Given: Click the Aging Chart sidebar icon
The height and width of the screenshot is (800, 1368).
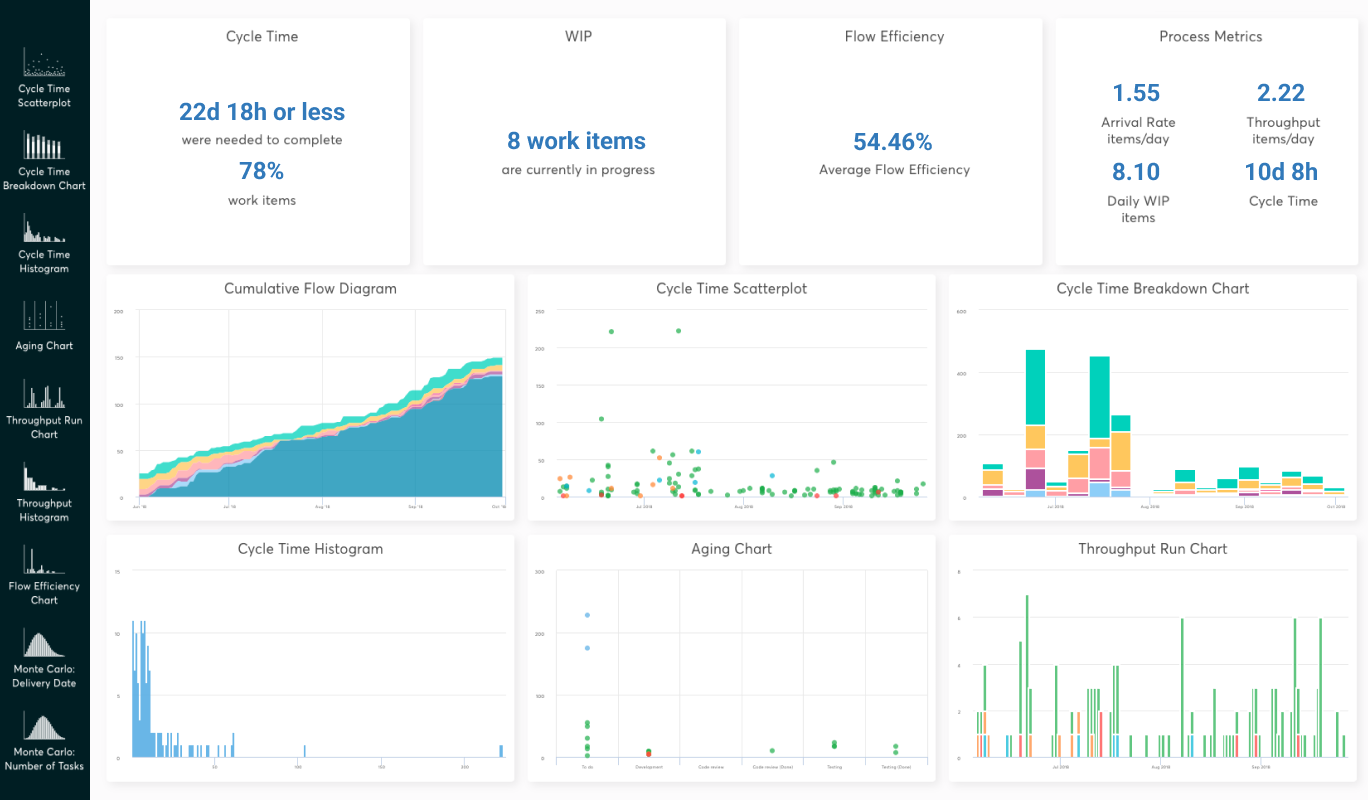Looking at the screenshot, I should (44, 317).
